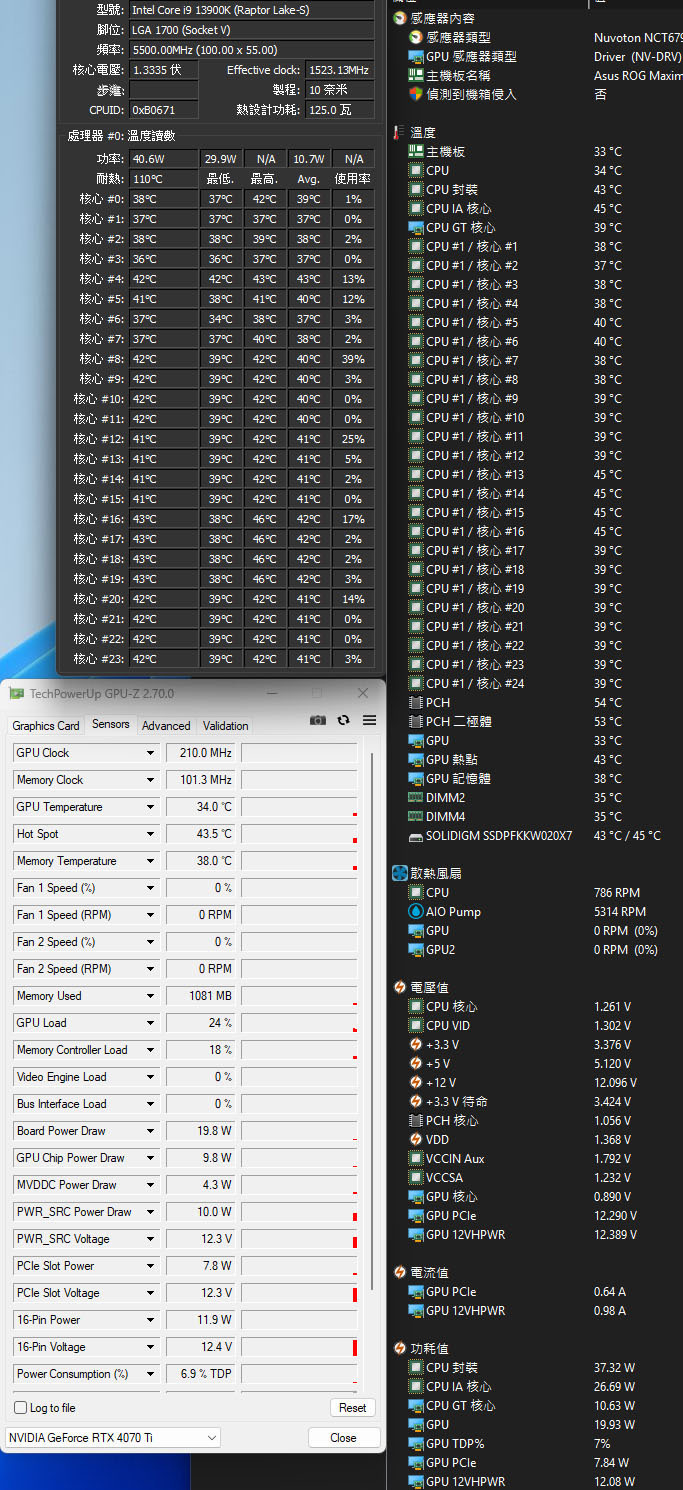The width and height of the screenshot is (683, 1490).
Task: Select the CPU VID 1.302 V row
Action: tap(536, 1025)
